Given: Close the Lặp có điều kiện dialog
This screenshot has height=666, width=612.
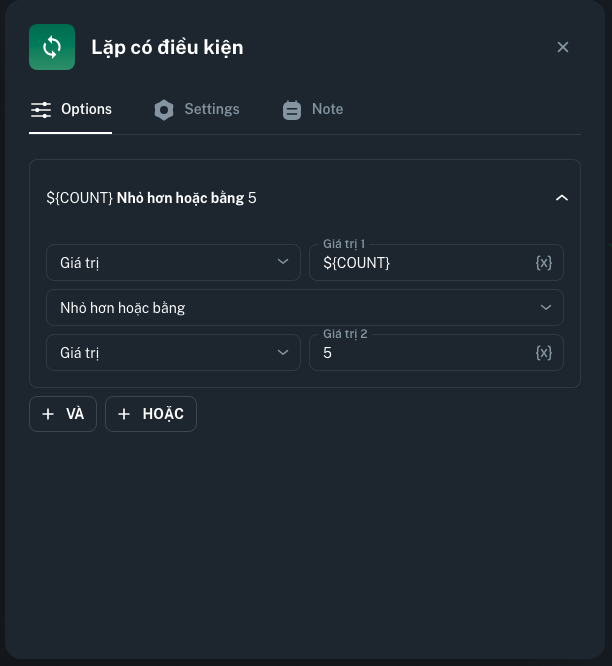Looking at the screenshot, I should coord(563,47).
